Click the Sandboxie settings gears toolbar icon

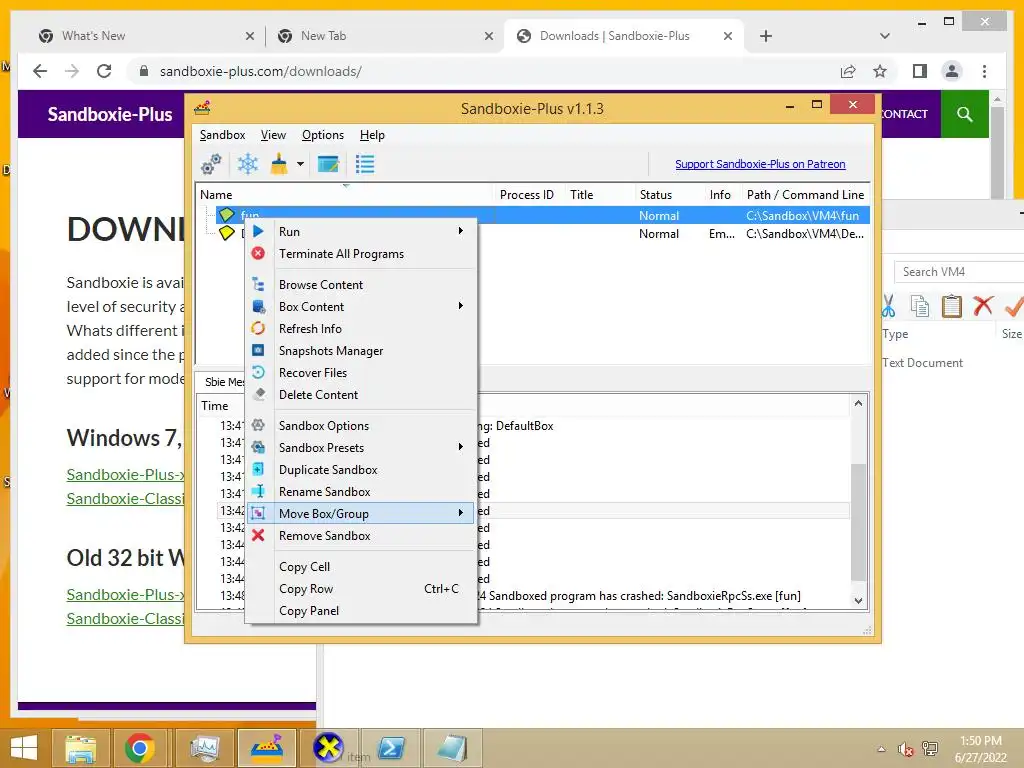(211, 165)
